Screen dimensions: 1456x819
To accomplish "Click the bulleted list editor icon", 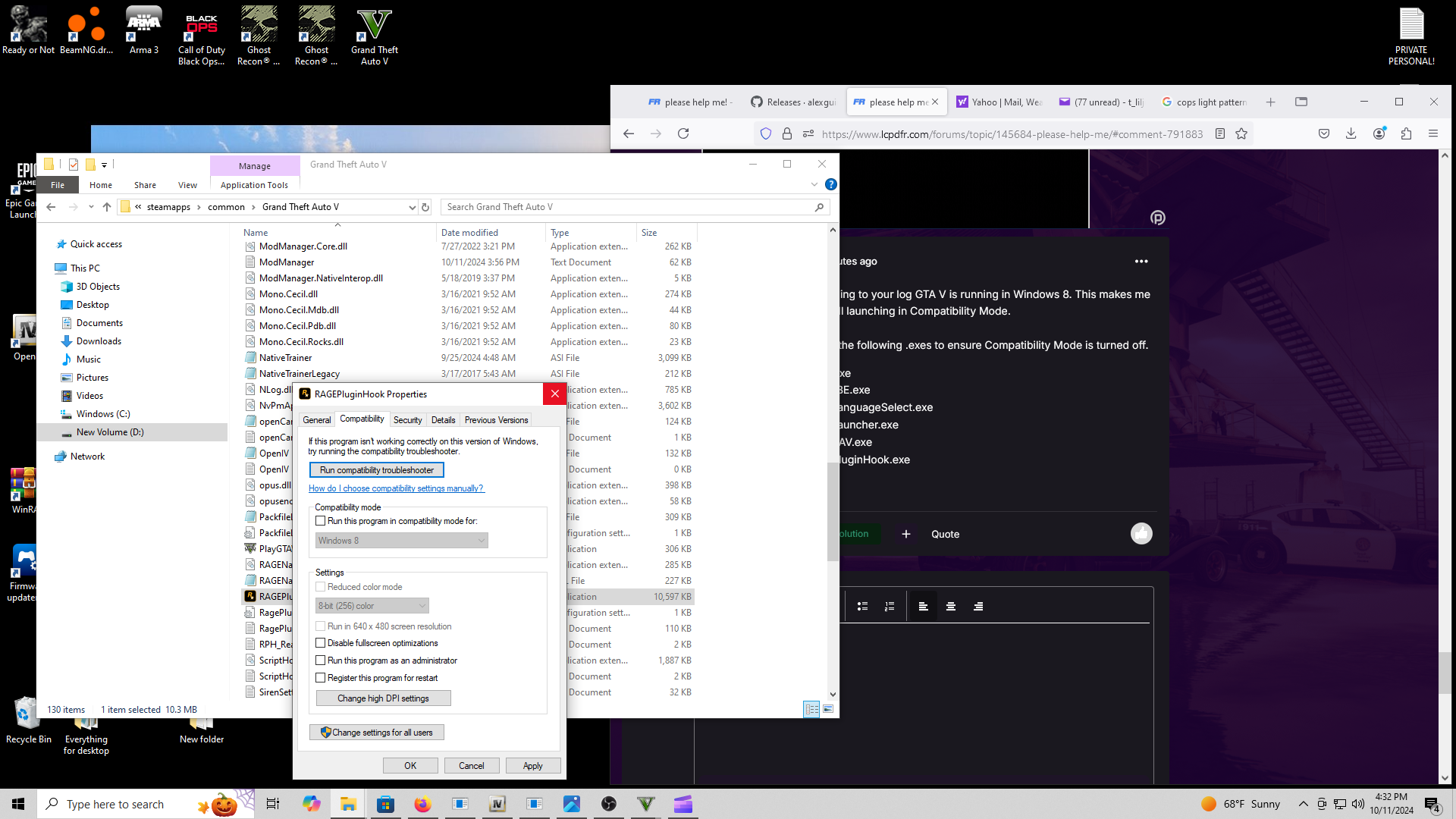I will coord(862,607).
